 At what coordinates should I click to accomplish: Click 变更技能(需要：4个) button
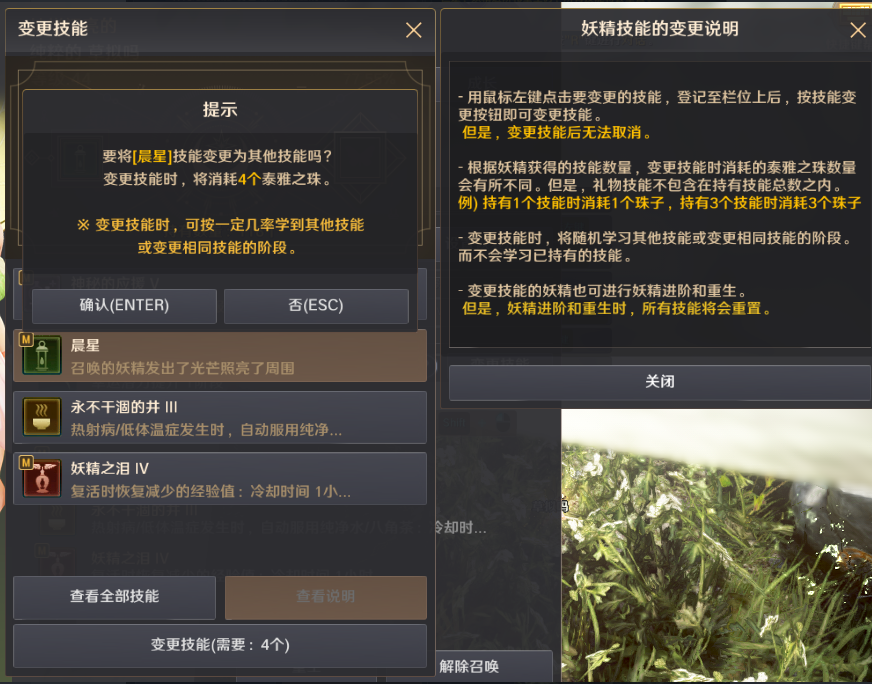coord(220,645)
